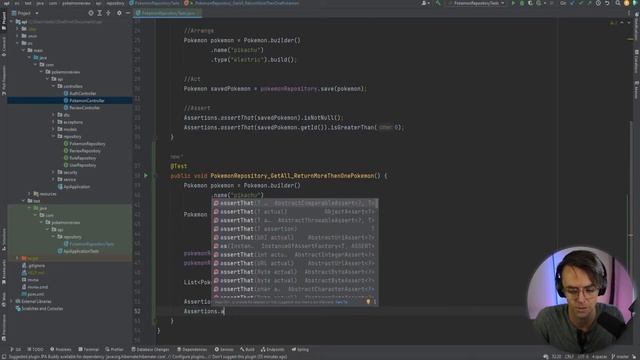Open user account dropdown in toolbar
Screen dimensions: 640x360
pyautogui.click(x=425, y=3)
